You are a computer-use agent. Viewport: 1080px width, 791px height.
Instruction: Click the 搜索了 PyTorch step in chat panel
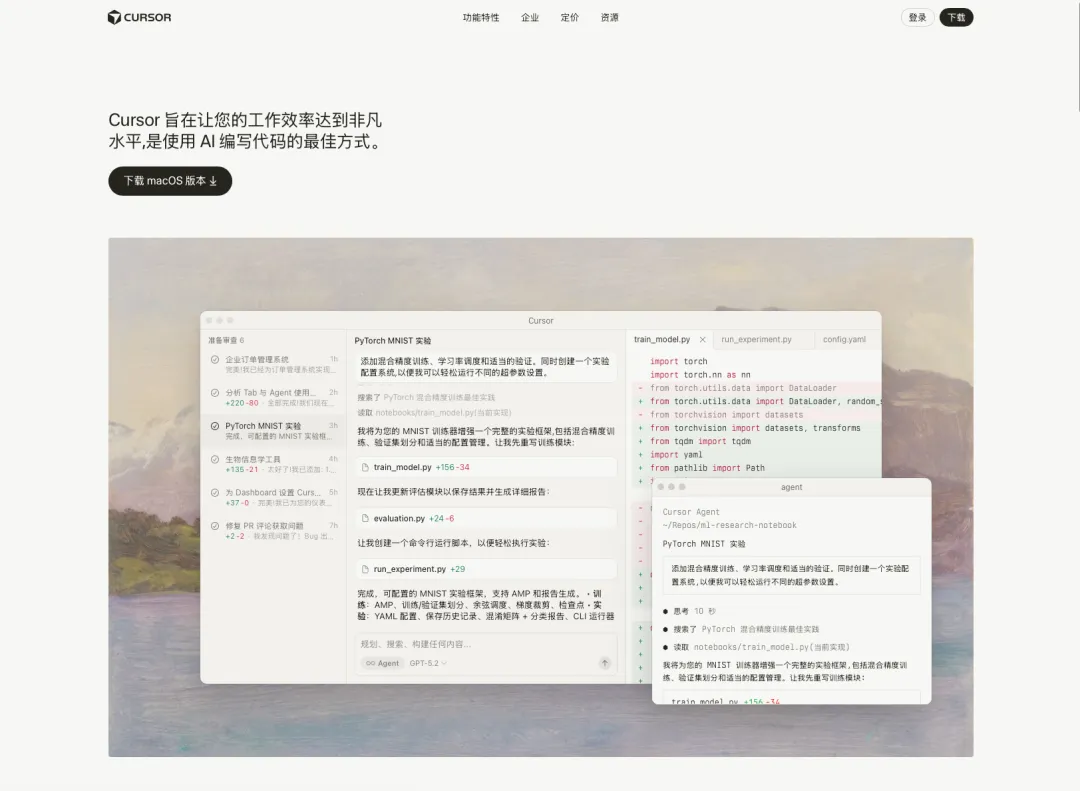click(x=426, y=398)
